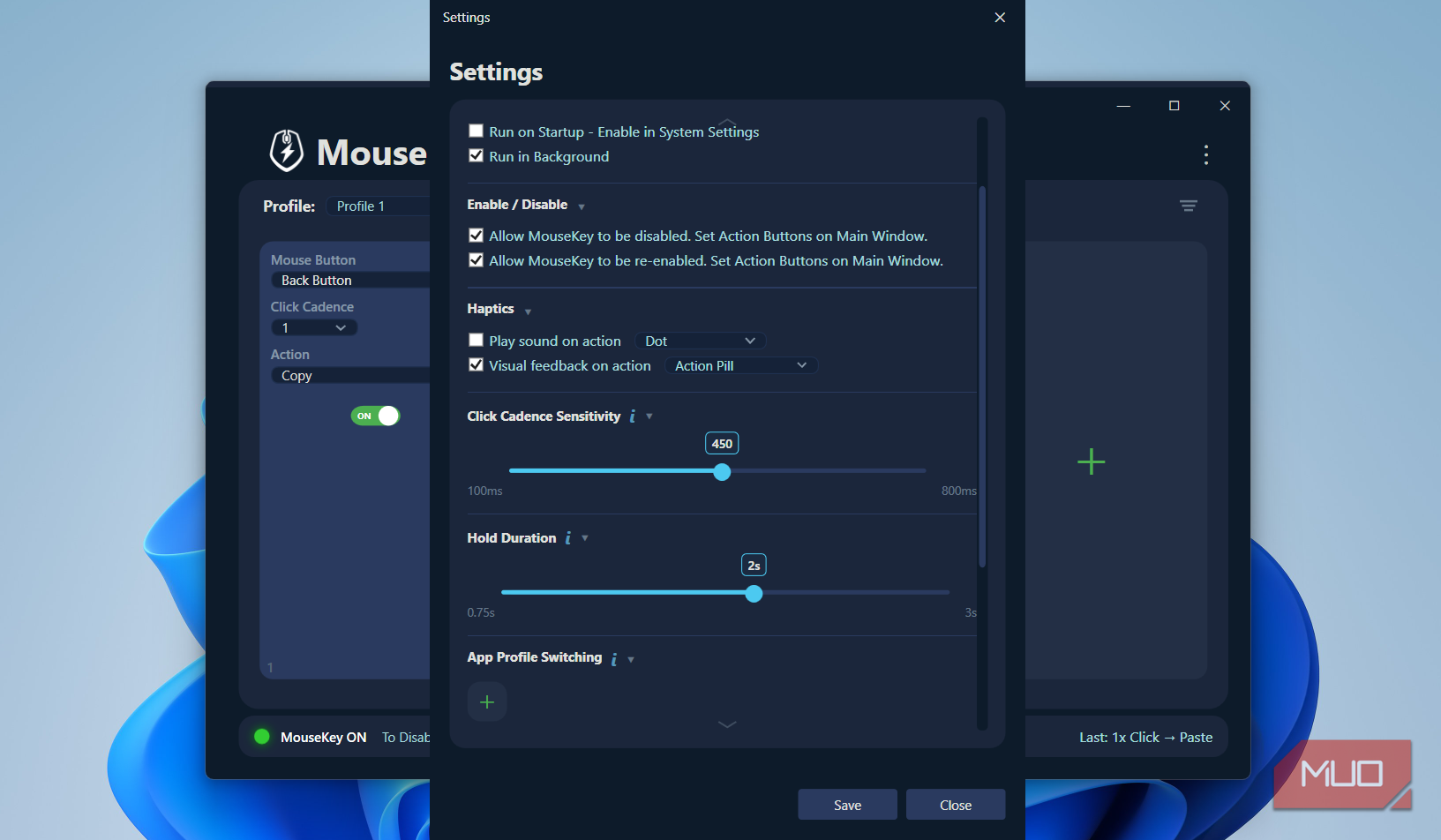Click the 450 value bubble above slider

tap(722, 444)
